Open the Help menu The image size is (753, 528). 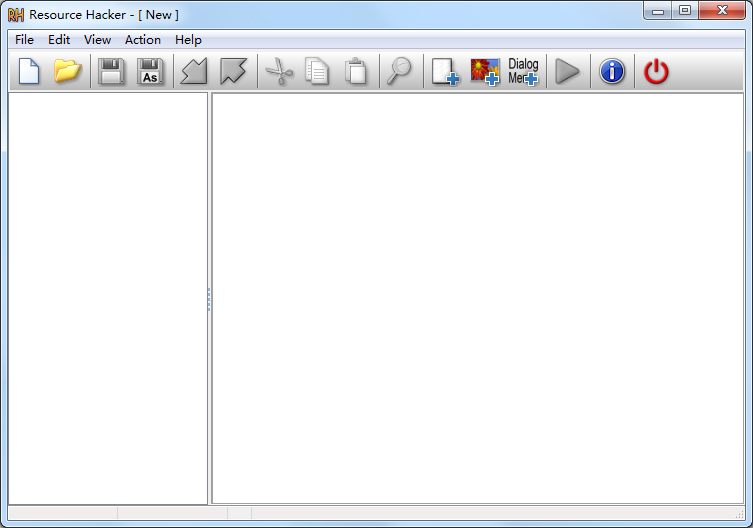(x=188, y=40)
